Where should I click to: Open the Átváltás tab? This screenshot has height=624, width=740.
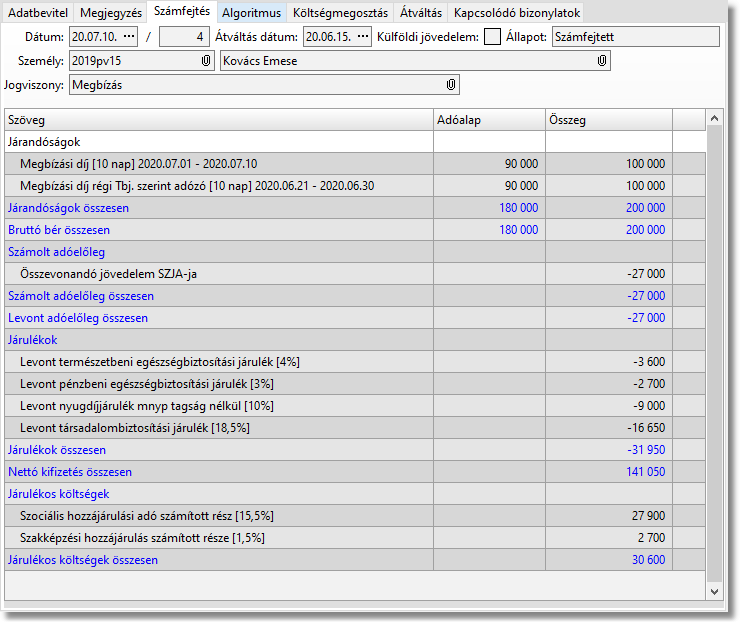(x=420, y=13)
